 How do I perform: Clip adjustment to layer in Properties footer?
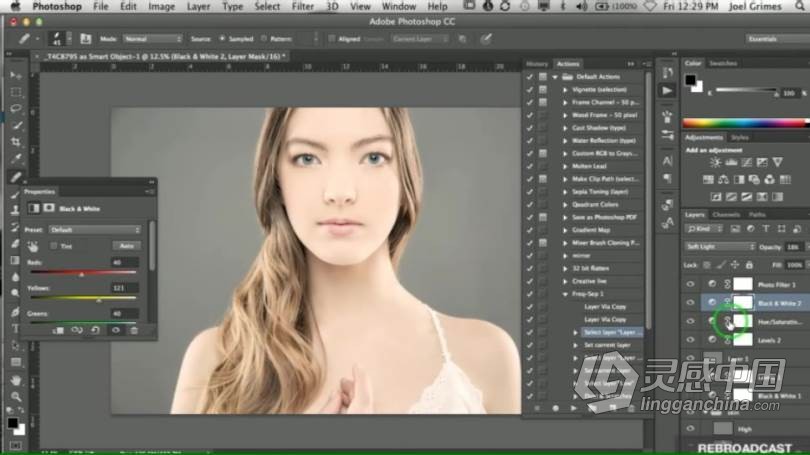[58, 331]
